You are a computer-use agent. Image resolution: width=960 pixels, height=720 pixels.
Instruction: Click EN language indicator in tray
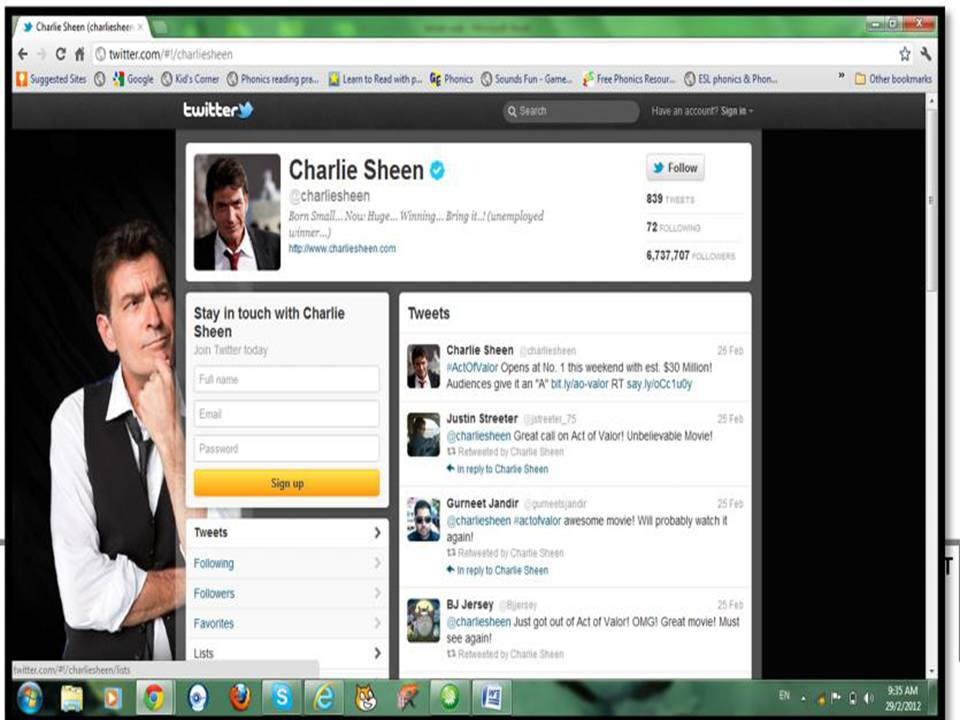pos(784,696)
